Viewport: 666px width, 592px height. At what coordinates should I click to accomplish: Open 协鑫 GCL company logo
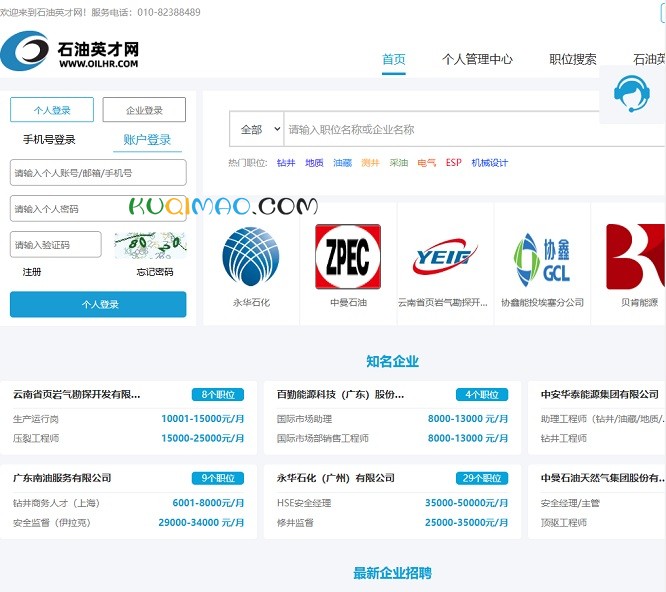coord(542,259)
